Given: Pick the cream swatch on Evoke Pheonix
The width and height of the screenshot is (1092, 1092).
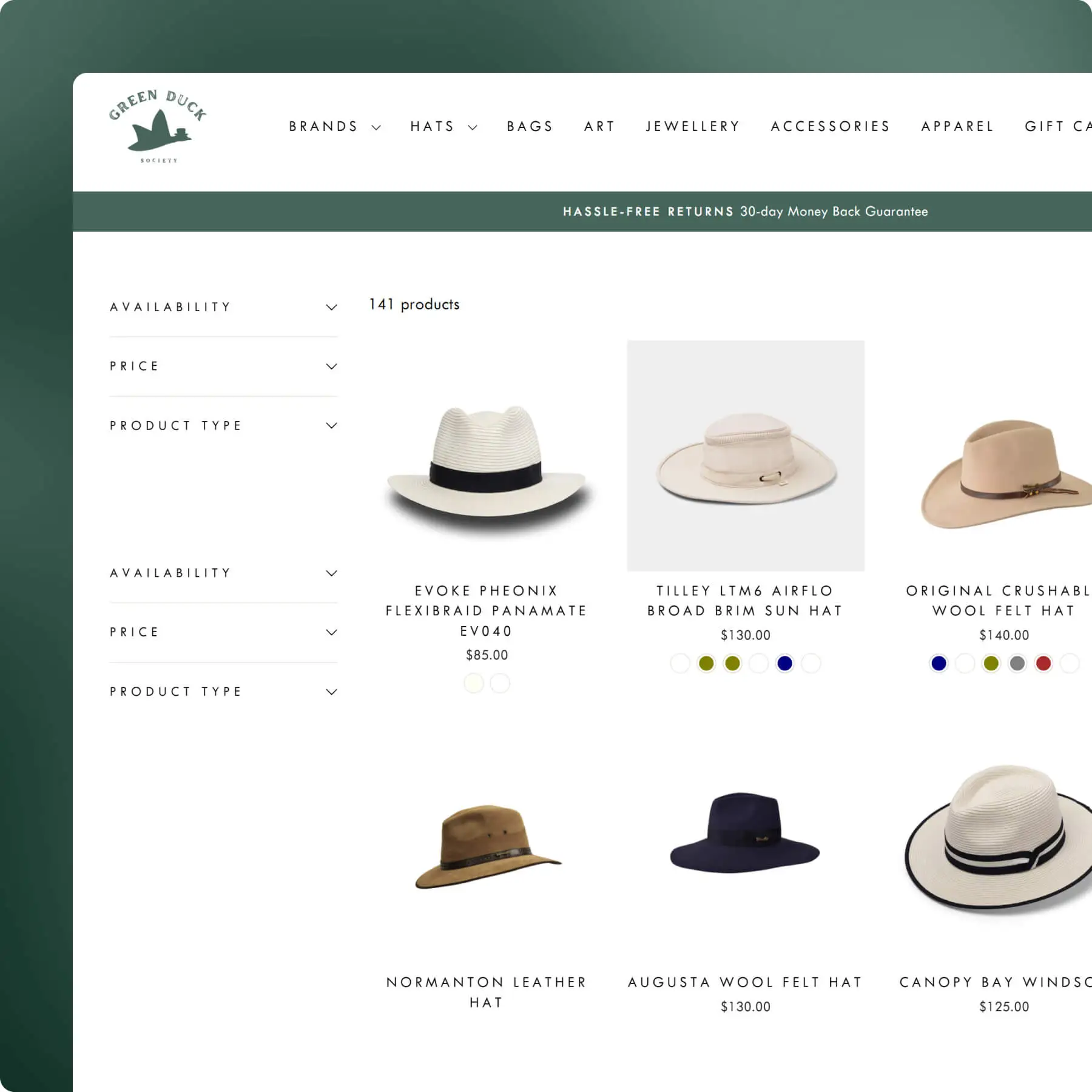Looking at the screenshot, I should [x=474, y=684].
